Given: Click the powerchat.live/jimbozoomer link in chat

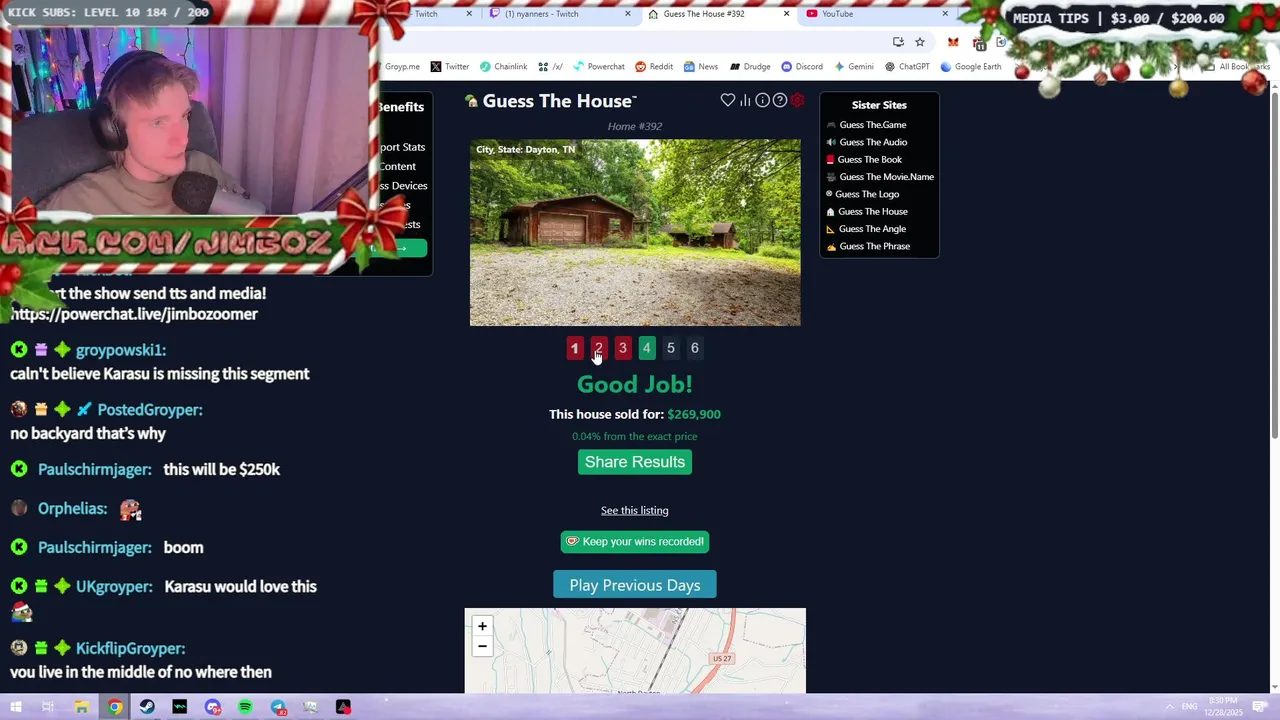Looking at the screenshot, I should point(134,314).
